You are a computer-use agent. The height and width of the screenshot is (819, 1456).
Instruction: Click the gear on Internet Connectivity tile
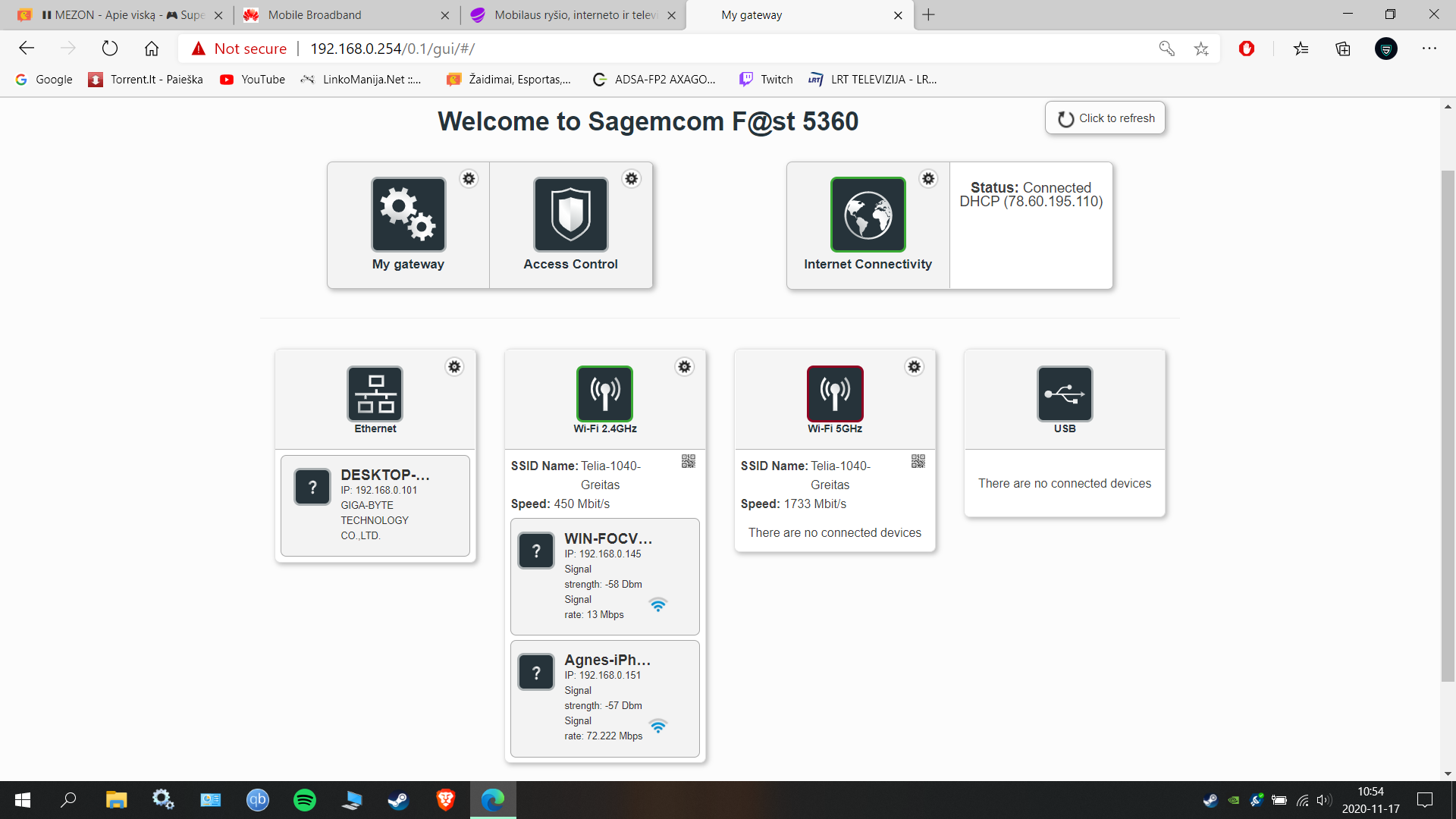coord(928,179)
